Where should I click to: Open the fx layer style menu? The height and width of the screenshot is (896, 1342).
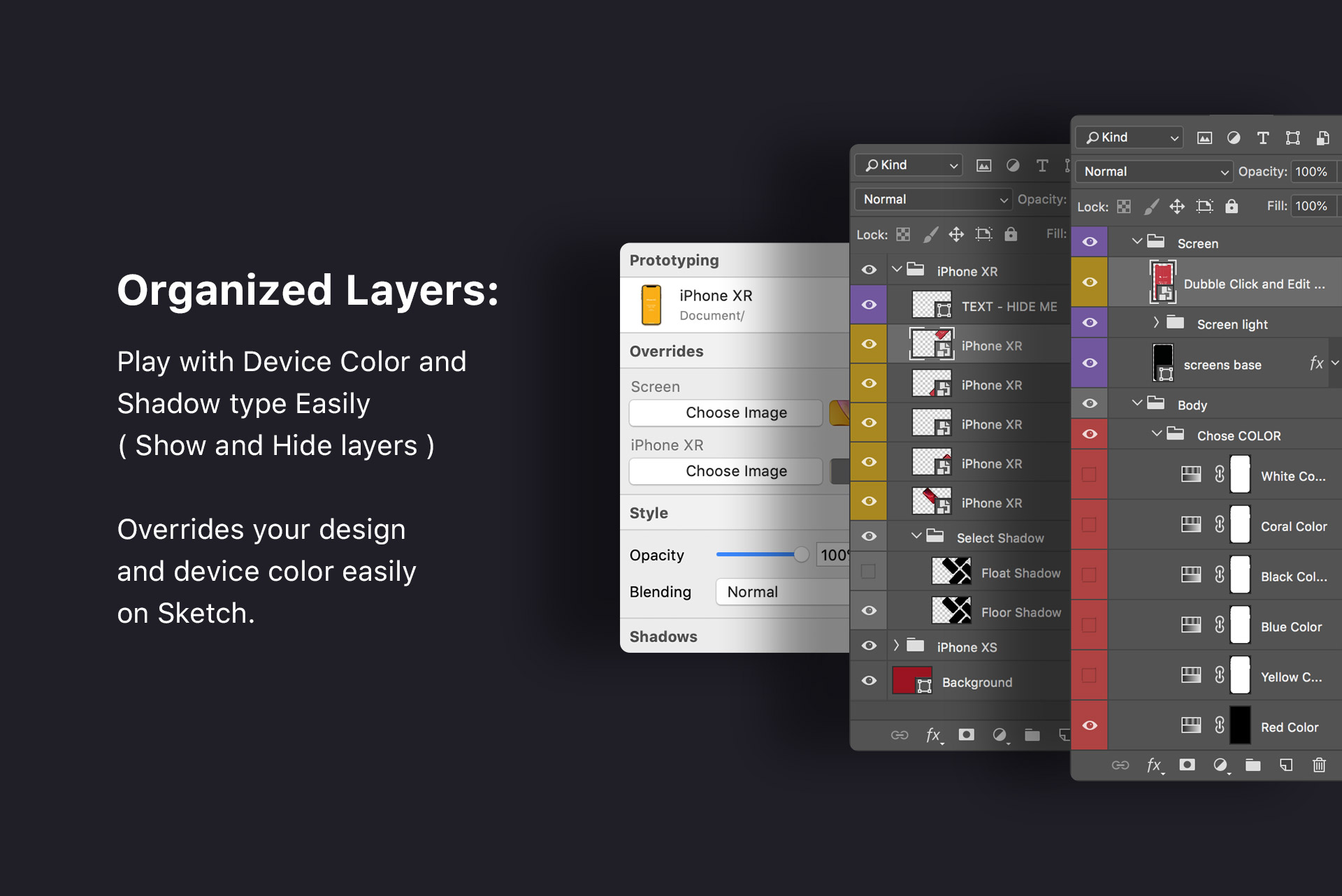pos(1155,765)
